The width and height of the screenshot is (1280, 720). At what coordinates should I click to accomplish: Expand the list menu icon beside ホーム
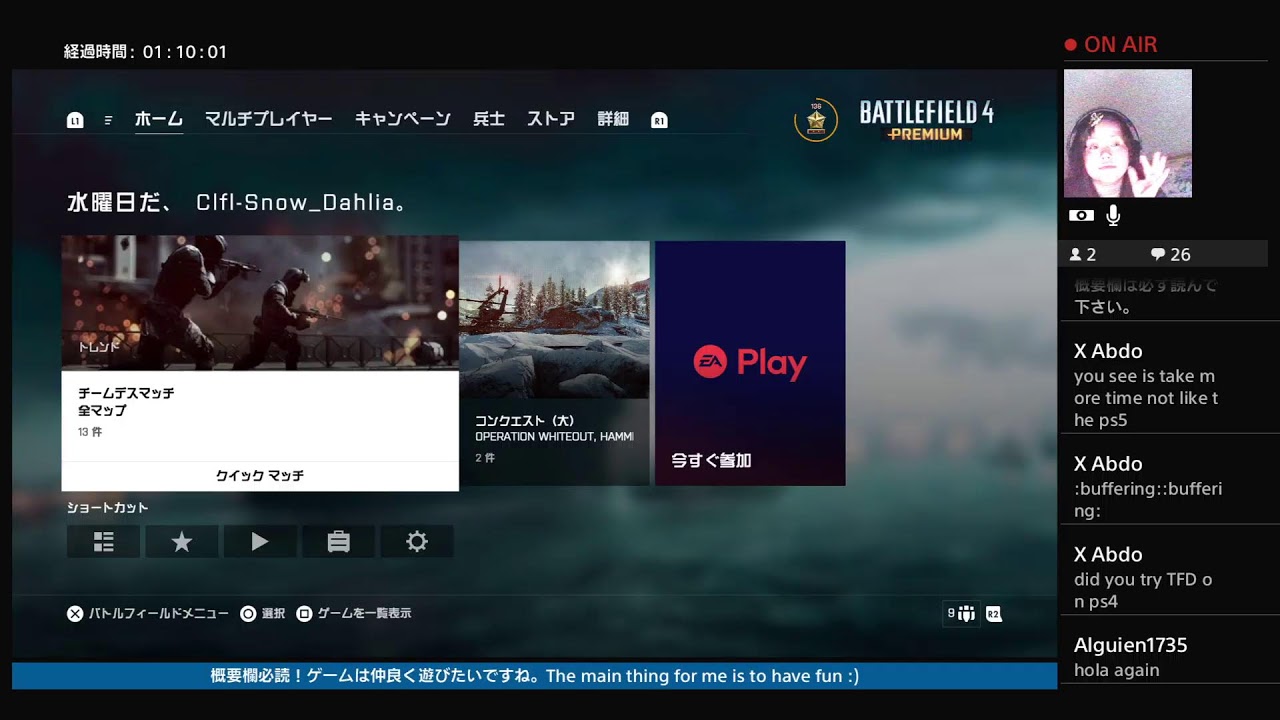(x=108, y=120)
